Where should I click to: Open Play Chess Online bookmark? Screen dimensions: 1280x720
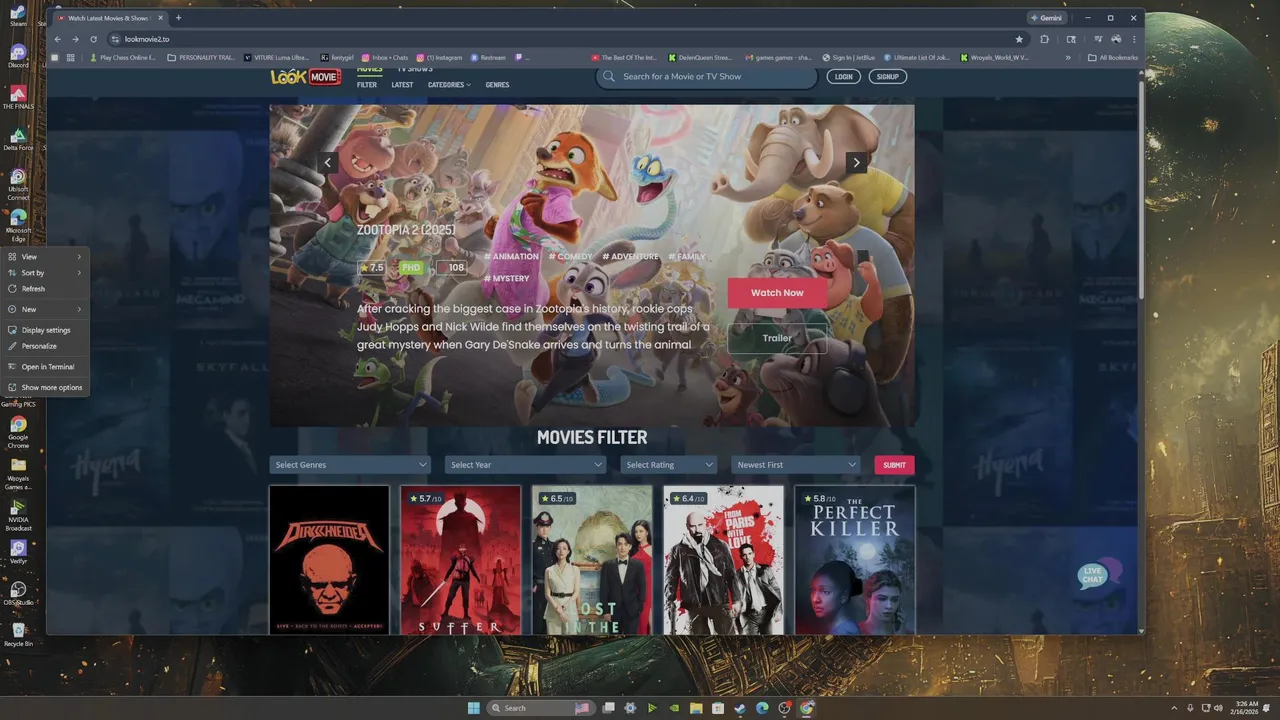[122, 58]
